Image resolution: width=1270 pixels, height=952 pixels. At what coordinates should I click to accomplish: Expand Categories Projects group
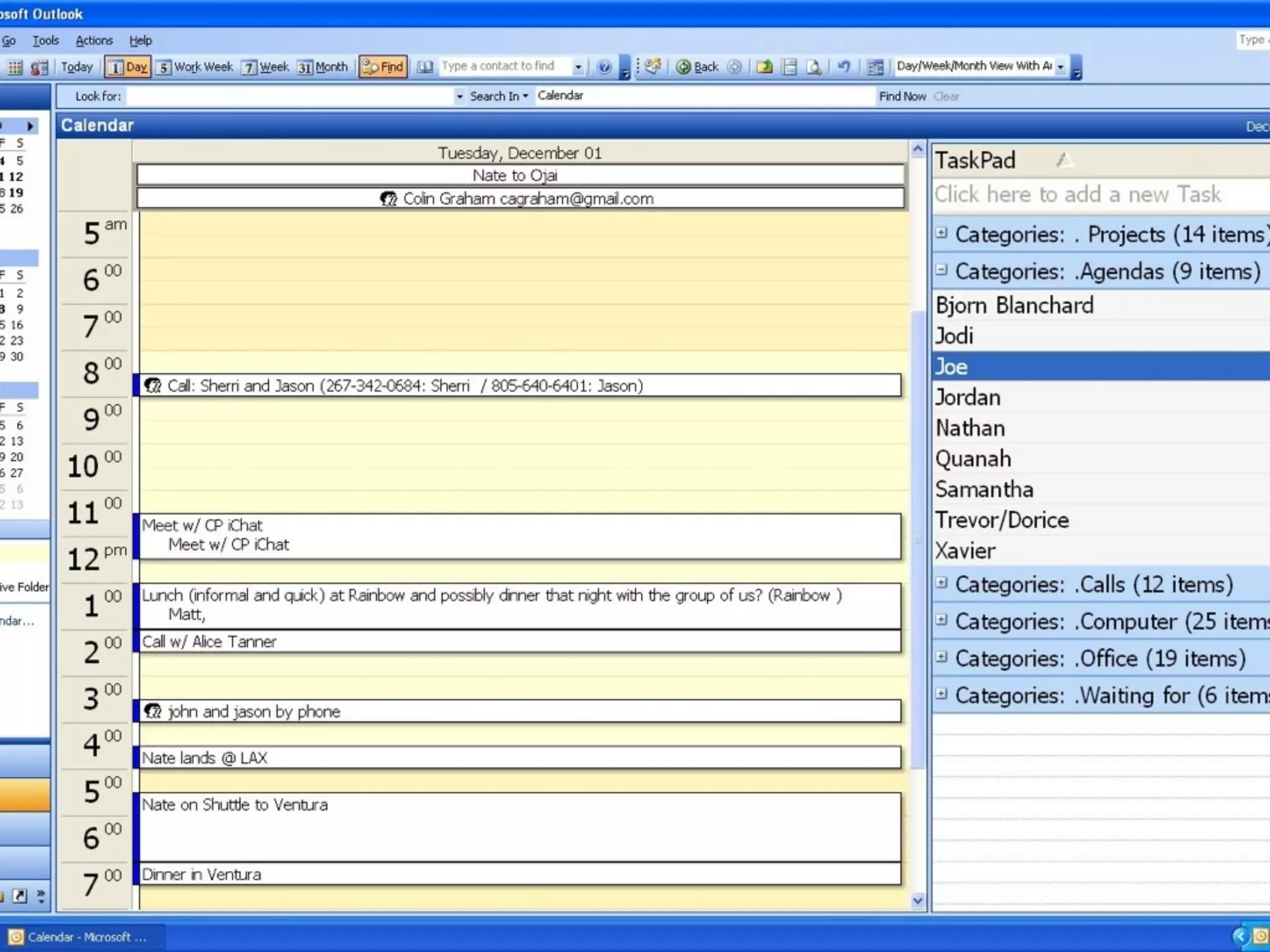click(941, 233)
